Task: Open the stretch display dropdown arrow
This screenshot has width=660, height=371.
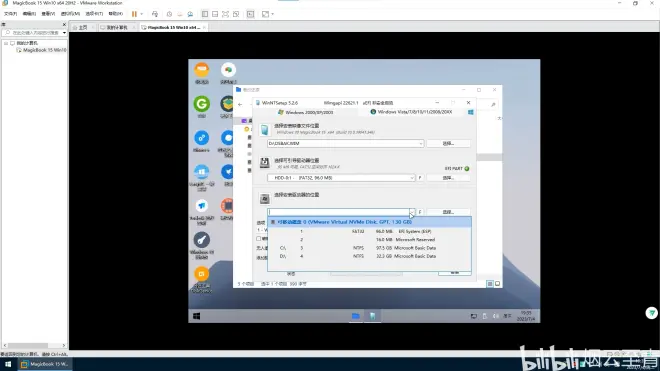Action: pos(272,14)
